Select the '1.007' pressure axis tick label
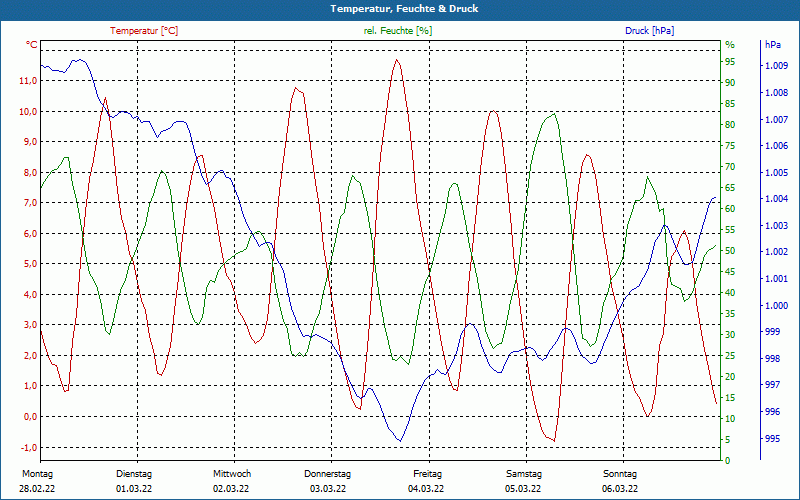 777,119
